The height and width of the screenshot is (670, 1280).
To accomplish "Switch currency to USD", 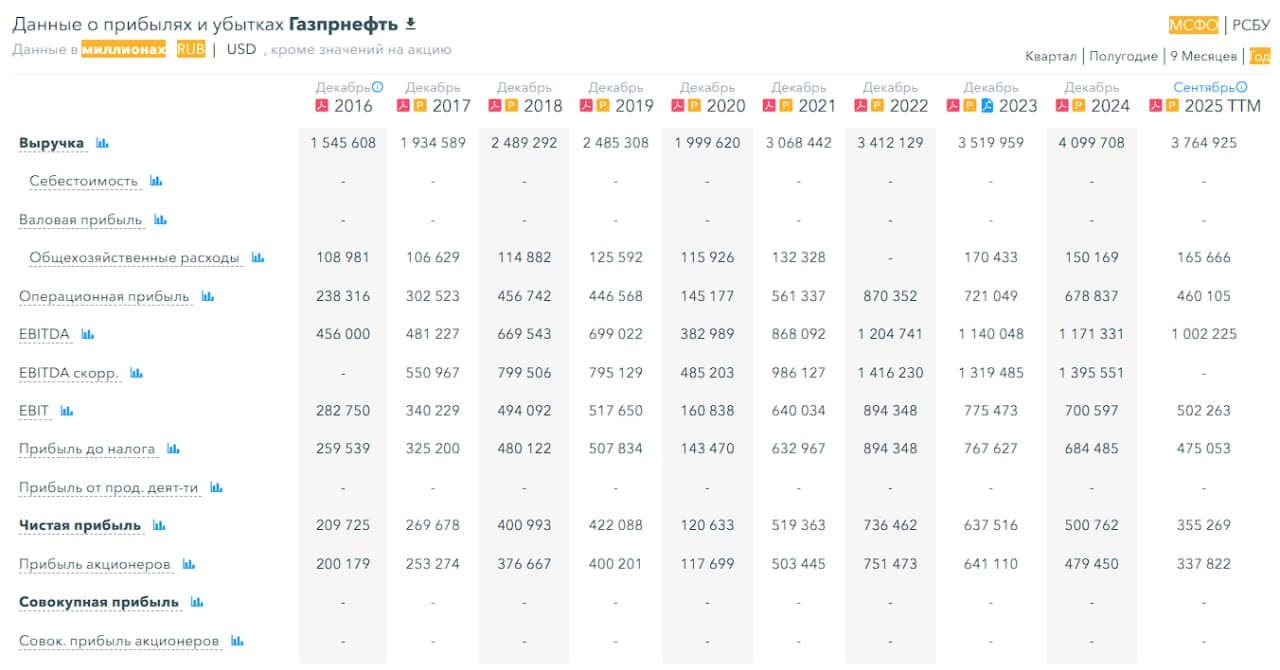I will tap(241, 49).
